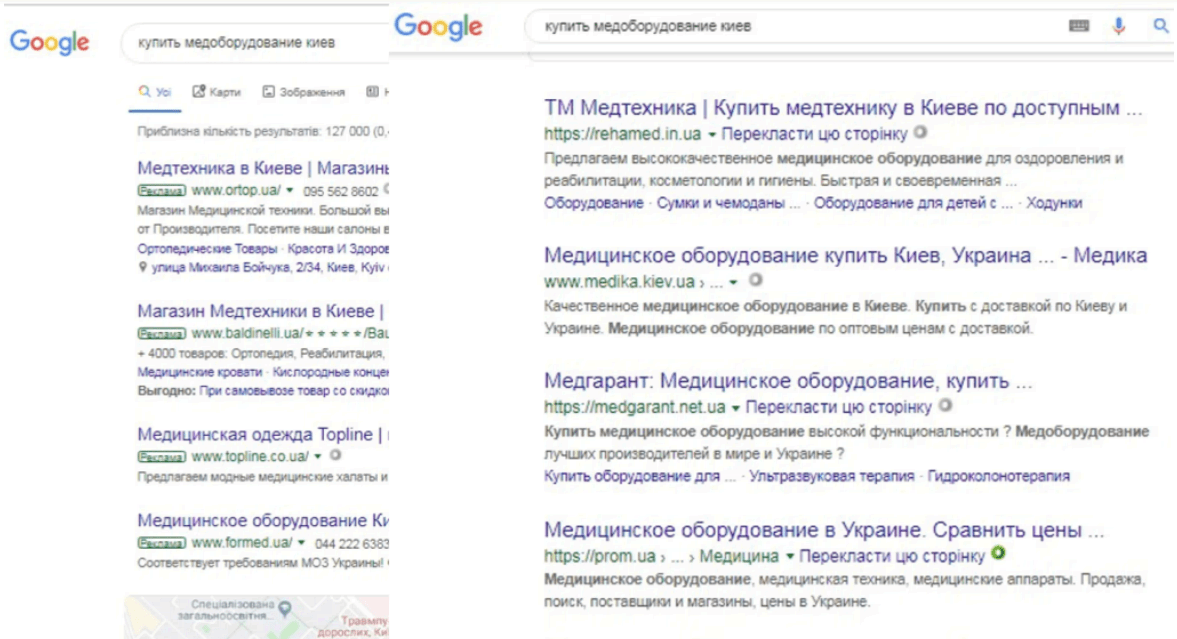Viewport: 1177px width, 639px height.
Task: Start voice search with microphone icon
Action: [x=1118, y=26]
